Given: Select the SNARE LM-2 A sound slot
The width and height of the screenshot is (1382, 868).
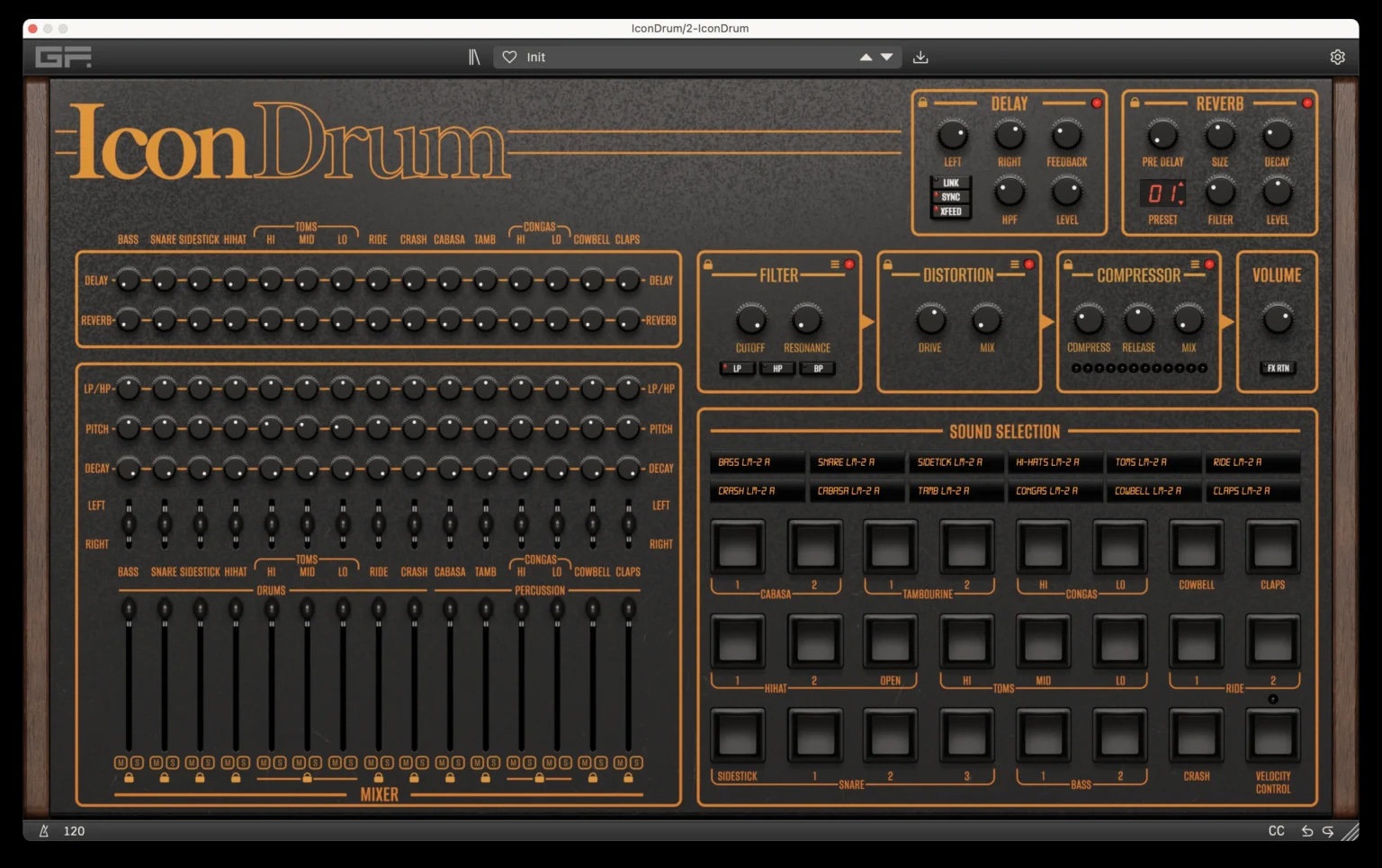Looking at the screenshot, I should [855, 462].
